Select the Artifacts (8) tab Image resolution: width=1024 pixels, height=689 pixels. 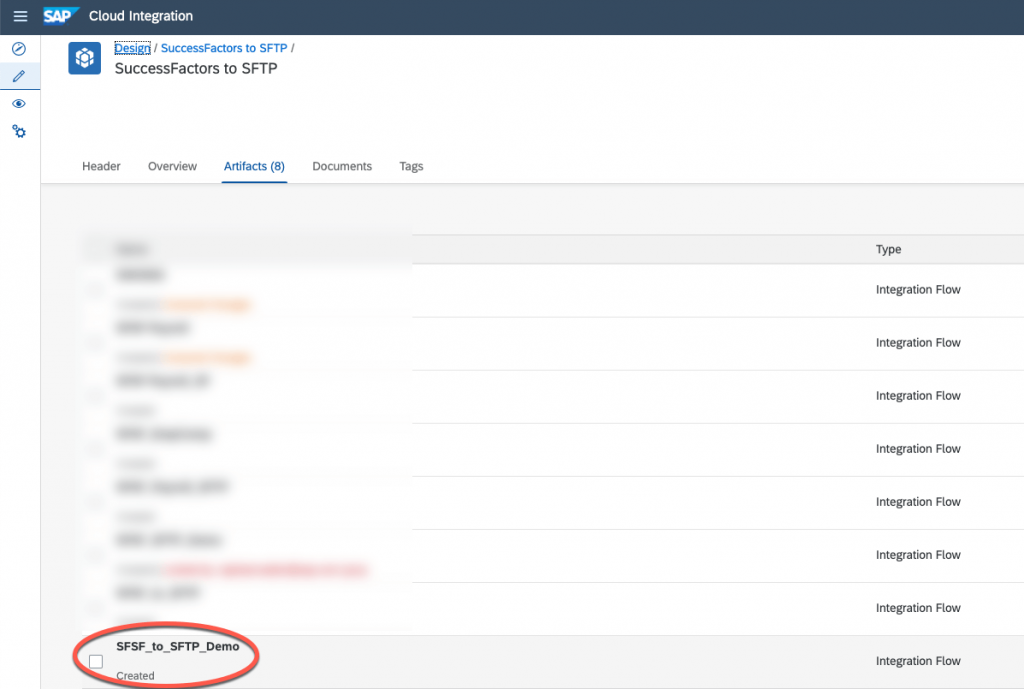(x=254, y=167)
